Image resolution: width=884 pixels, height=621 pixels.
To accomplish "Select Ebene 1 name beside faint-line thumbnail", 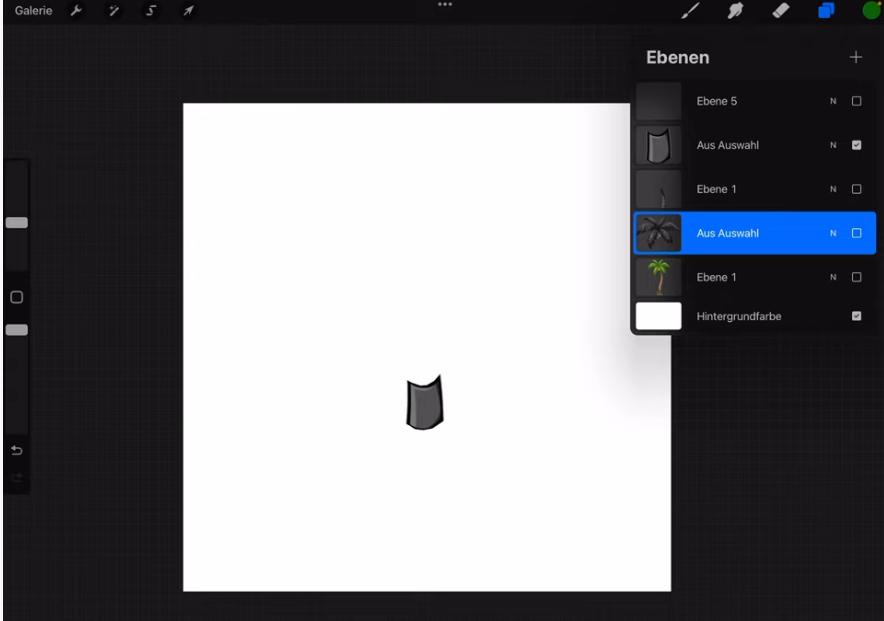I will click(x=716, y=189).
